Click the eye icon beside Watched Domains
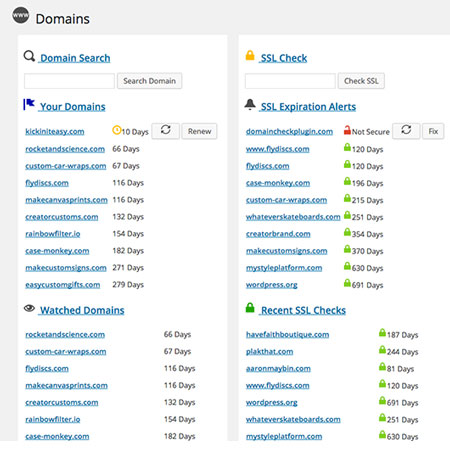Viewport: 450px width, 450px height. 29,308
